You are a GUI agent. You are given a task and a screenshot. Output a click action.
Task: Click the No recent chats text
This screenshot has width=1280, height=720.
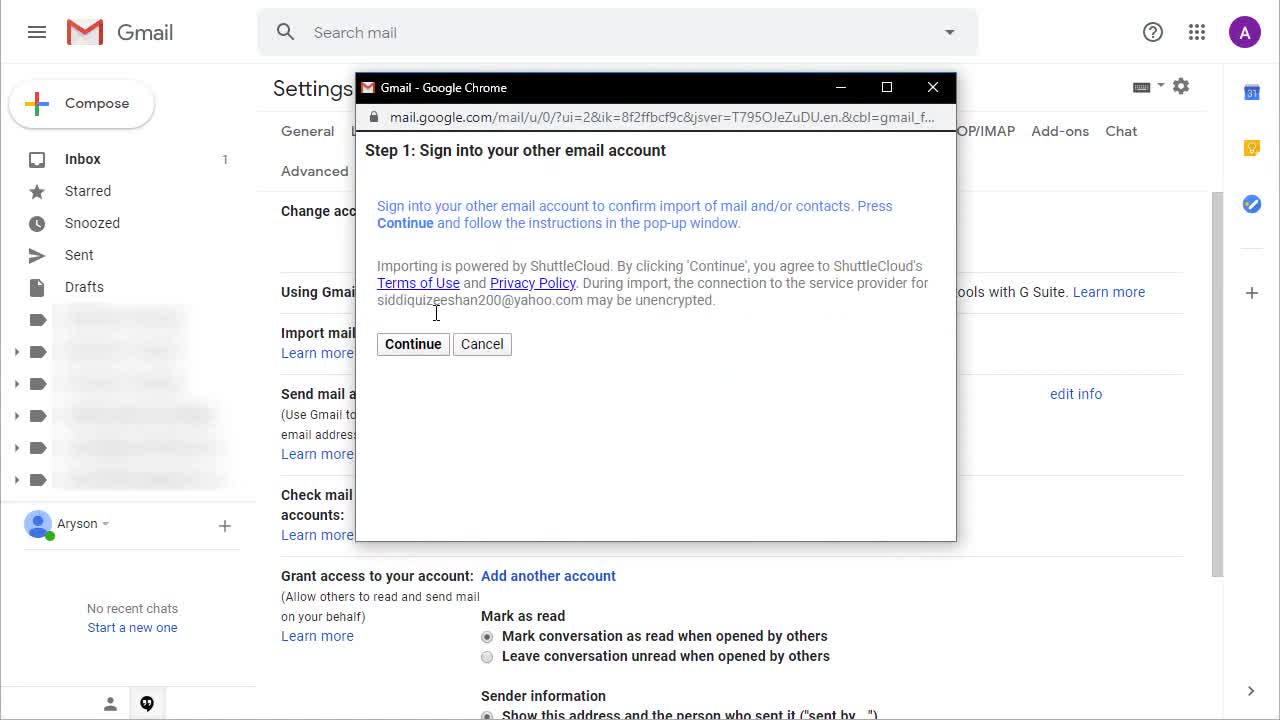coord(132,608)
